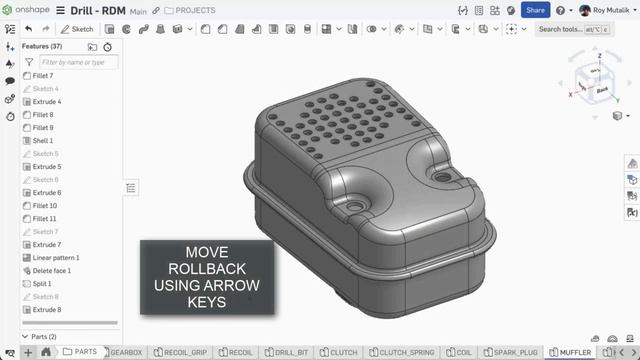Click the Sketch button
The image size is (640, 360).
tap(77, 29)
